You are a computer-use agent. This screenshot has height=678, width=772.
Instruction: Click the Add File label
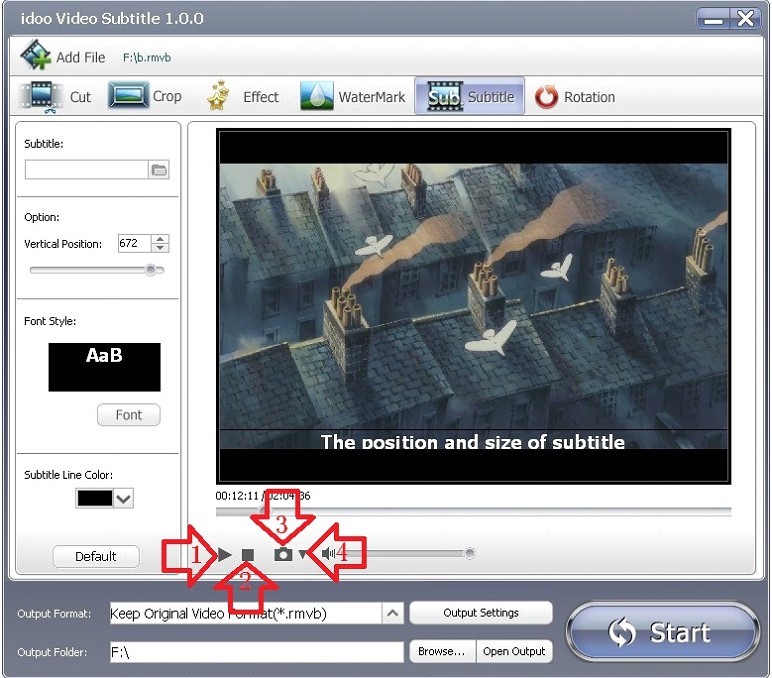(81, 58)
